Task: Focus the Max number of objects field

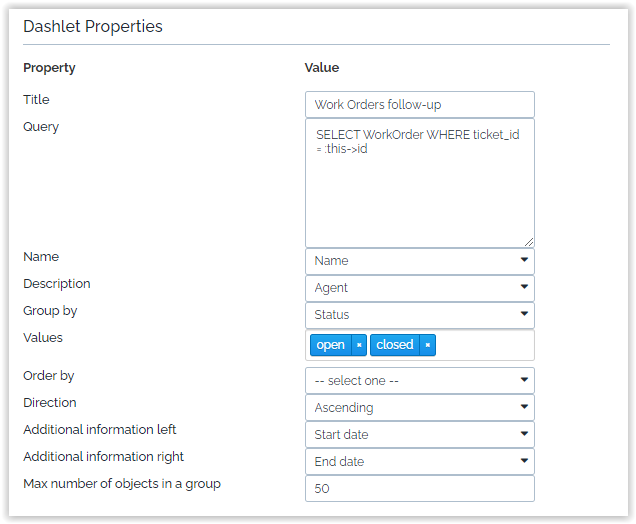Action: click(419, 489)
